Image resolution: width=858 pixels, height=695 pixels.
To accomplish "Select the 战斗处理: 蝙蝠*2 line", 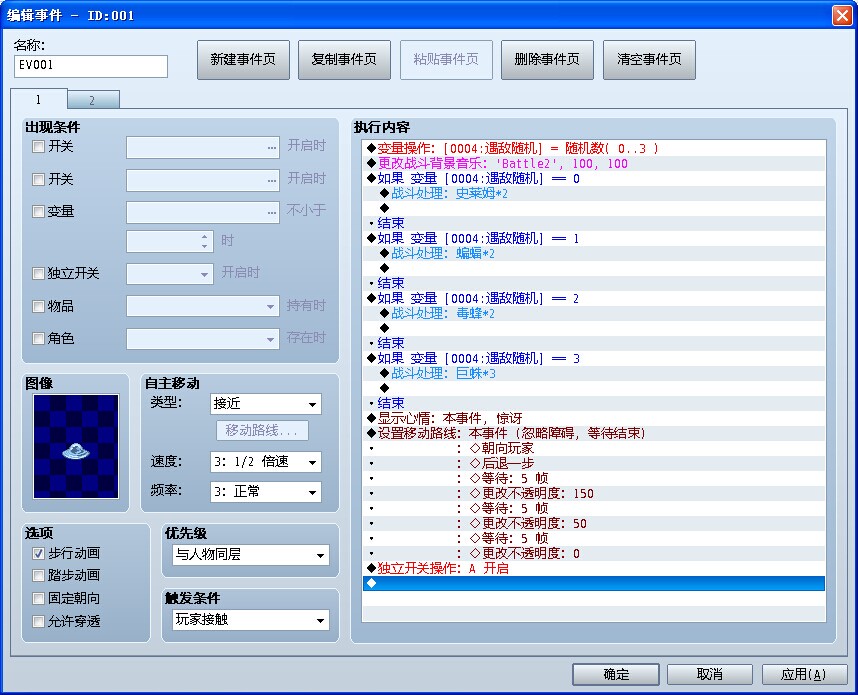I will click(x=594, y=253).
